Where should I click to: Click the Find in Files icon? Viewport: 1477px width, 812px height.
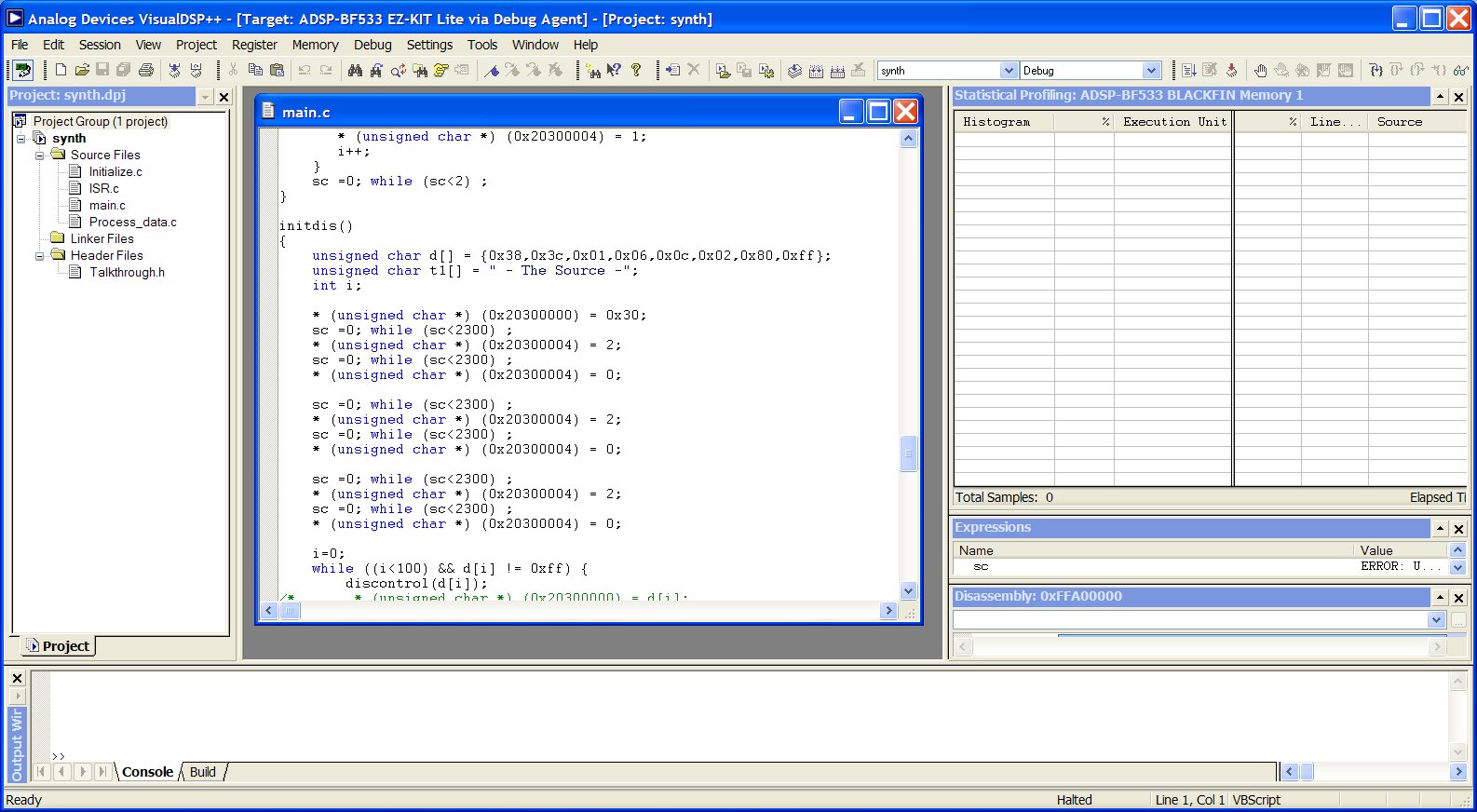click(x=420, y=70)
